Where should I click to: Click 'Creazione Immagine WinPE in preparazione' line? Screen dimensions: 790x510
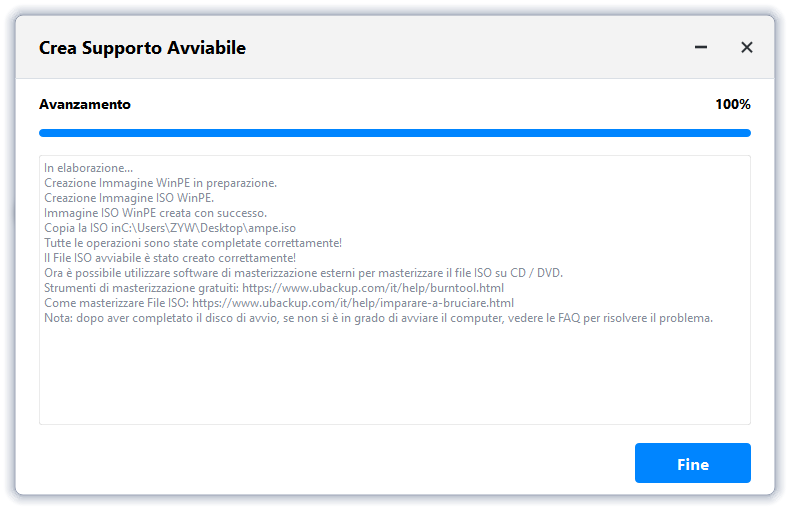160,183
